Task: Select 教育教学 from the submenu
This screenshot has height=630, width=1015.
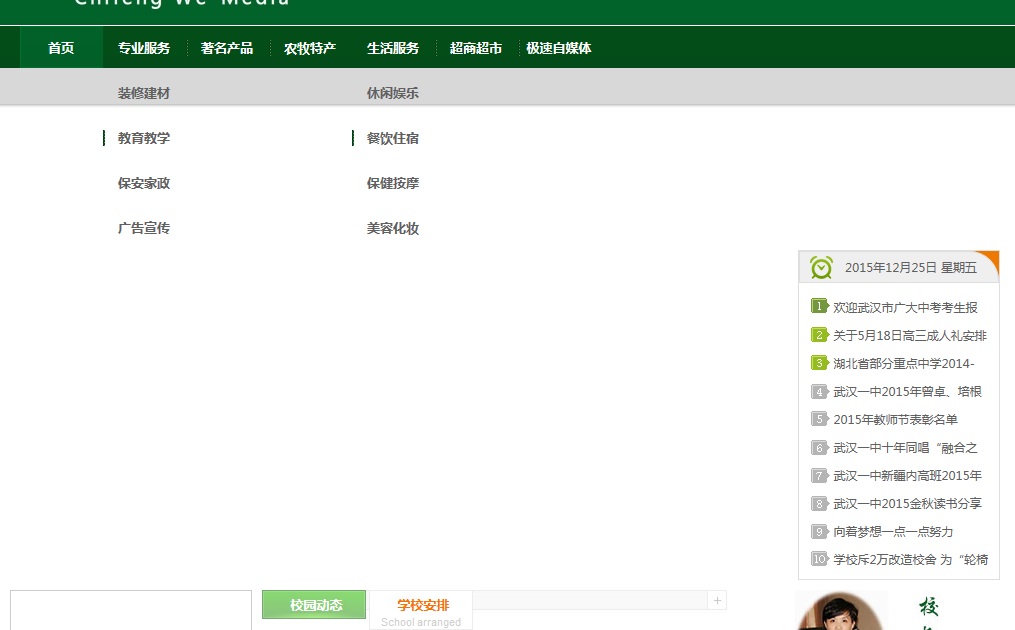Action: 144,138
